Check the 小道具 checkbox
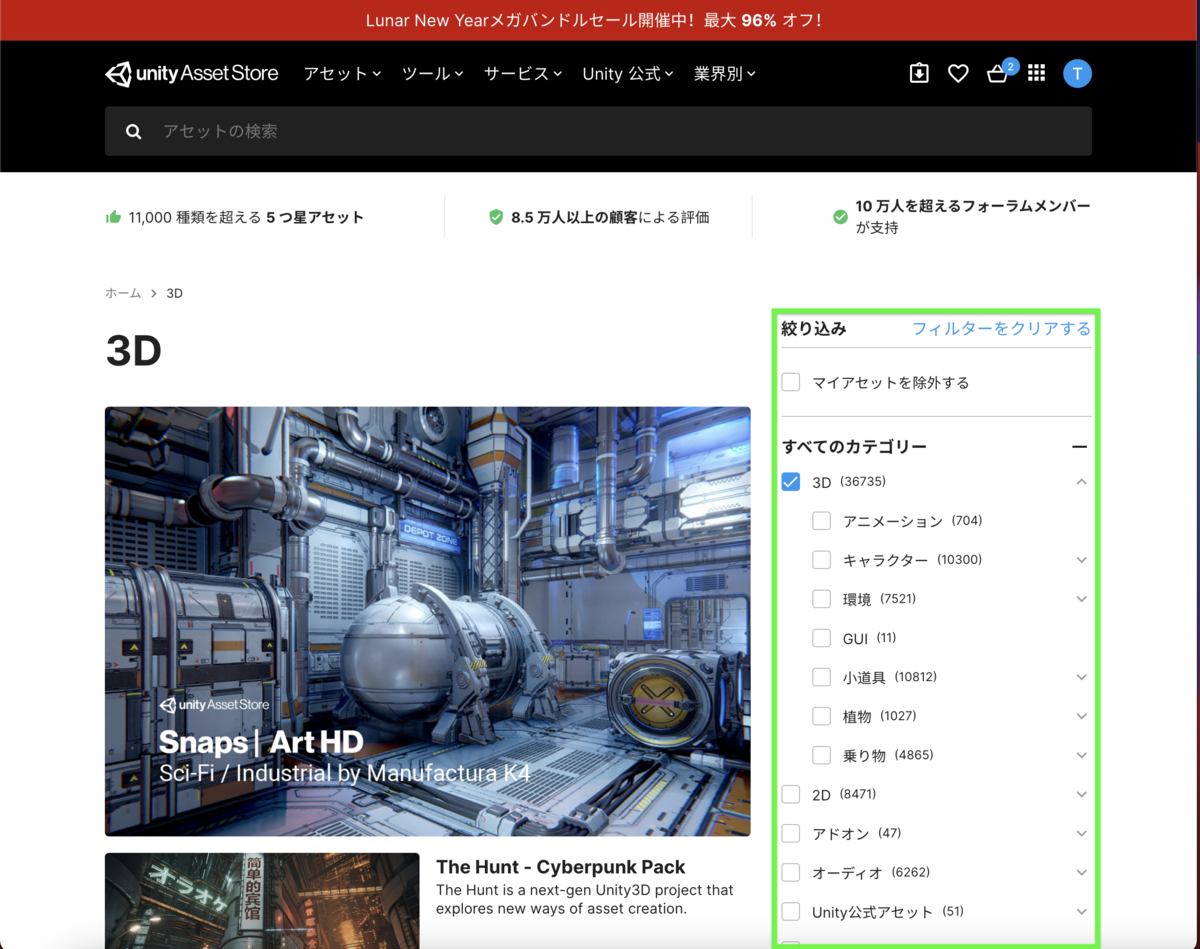Screen dimensions: 1200x949 (822, 677)
